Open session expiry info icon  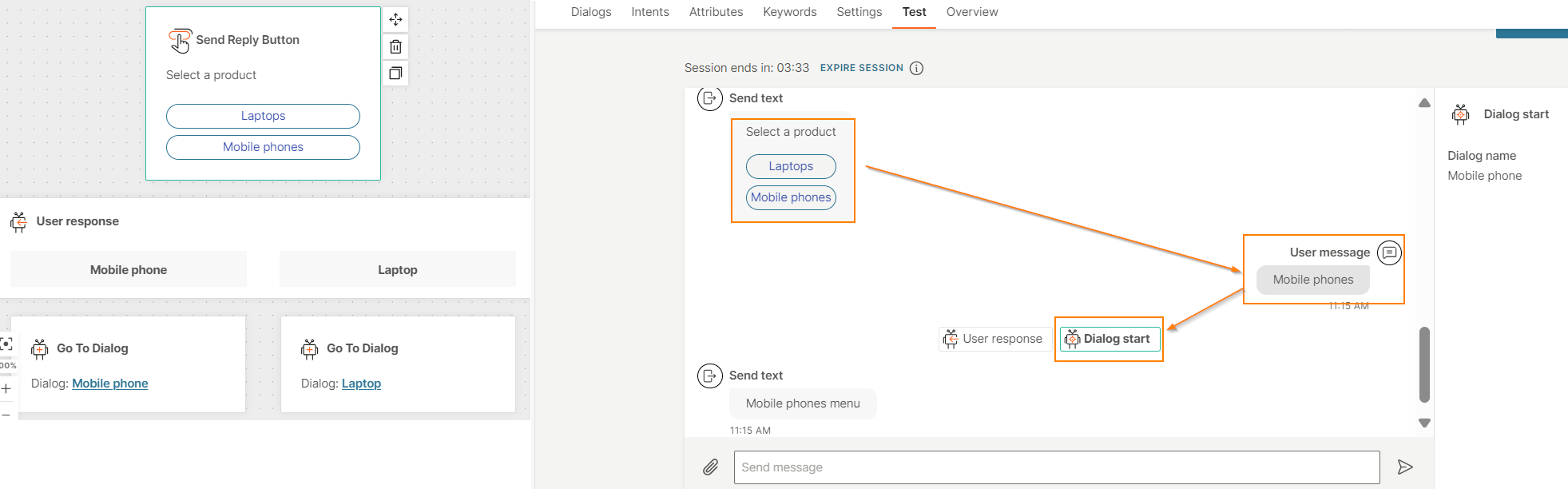pos(916,68)
